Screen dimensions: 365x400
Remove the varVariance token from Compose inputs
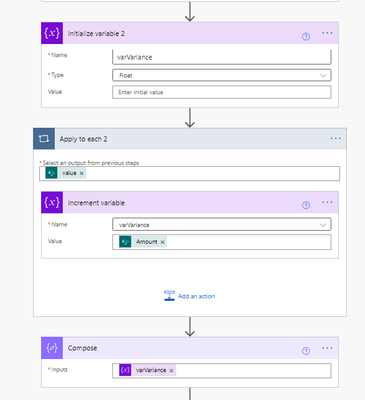(x=171, y=371)
